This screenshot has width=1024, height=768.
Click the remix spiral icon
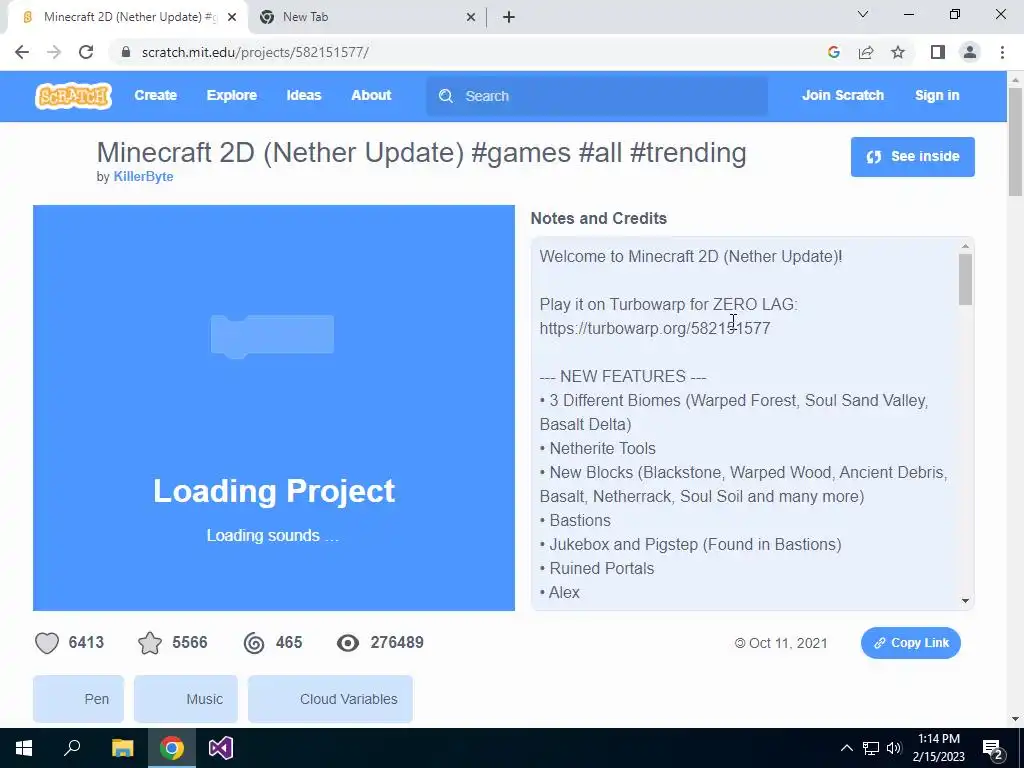click(254, 643)
